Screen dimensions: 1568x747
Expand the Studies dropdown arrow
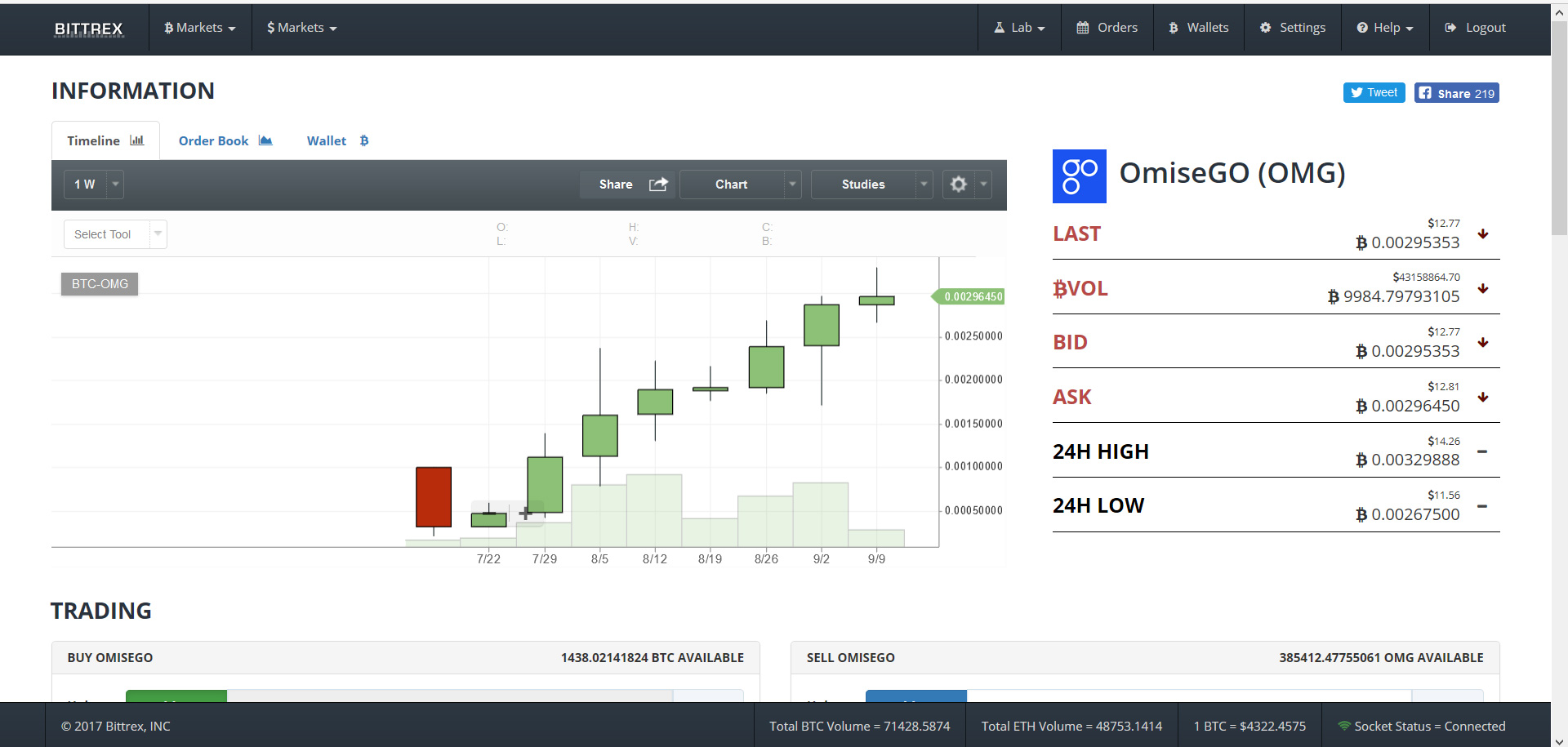pos(924,185)
